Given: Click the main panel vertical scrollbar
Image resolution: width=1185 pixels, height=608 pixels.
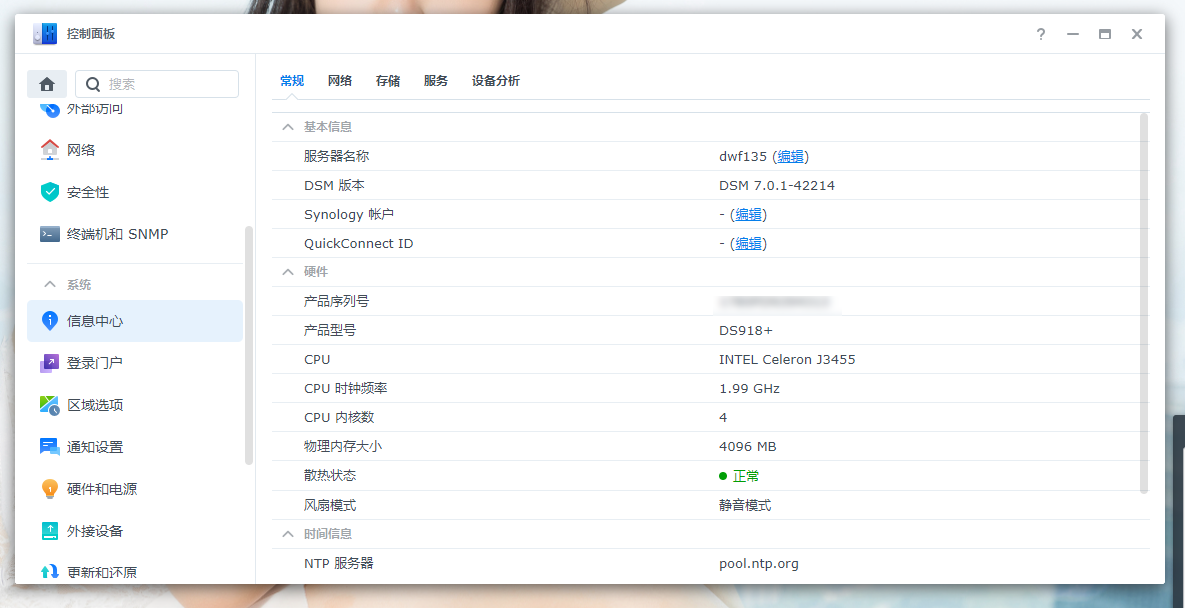Looking at the screenshot, I should (1144, 303).
